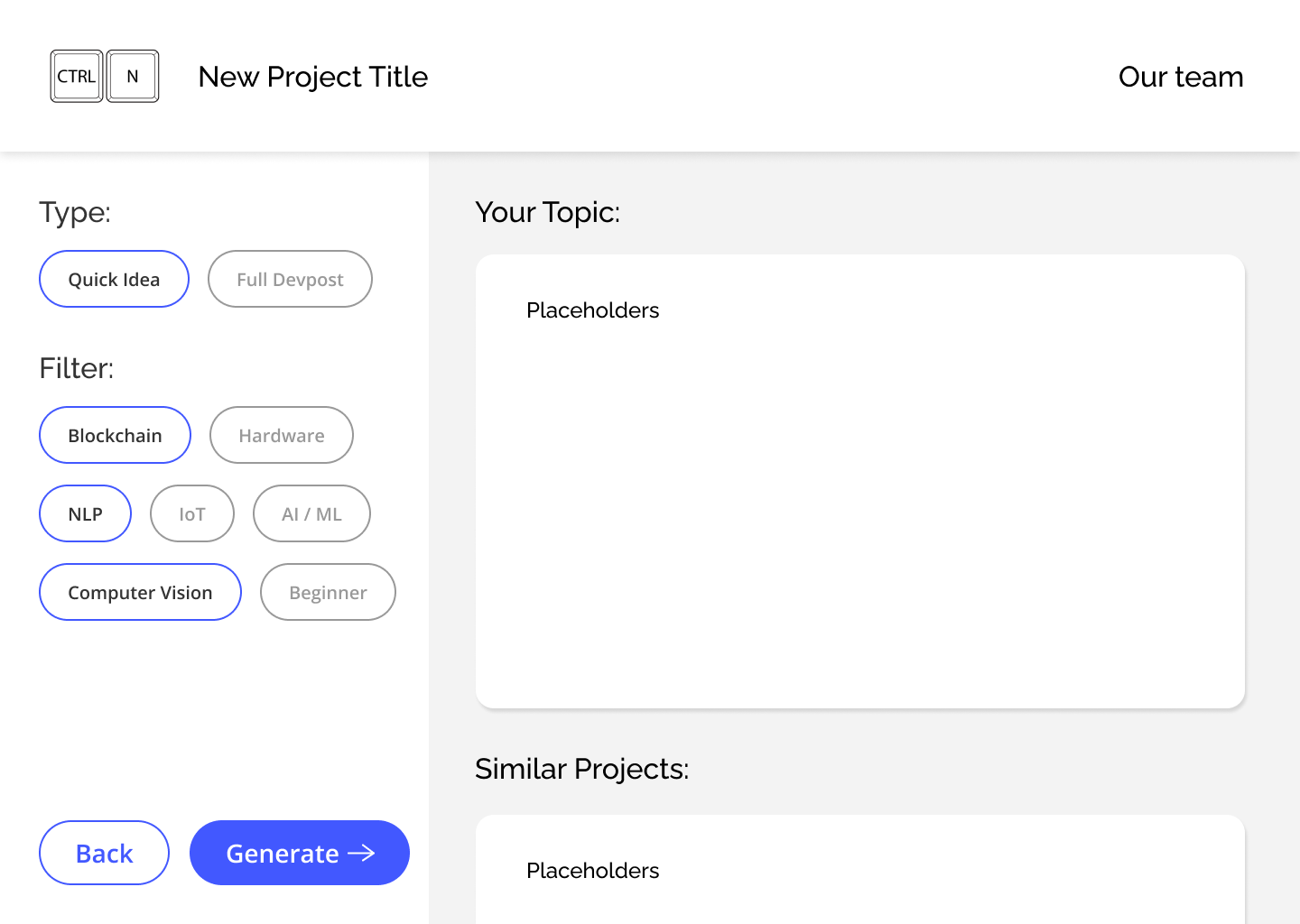
Task: Click the CTRL key logo icon
Action: (x=77, y=77)
